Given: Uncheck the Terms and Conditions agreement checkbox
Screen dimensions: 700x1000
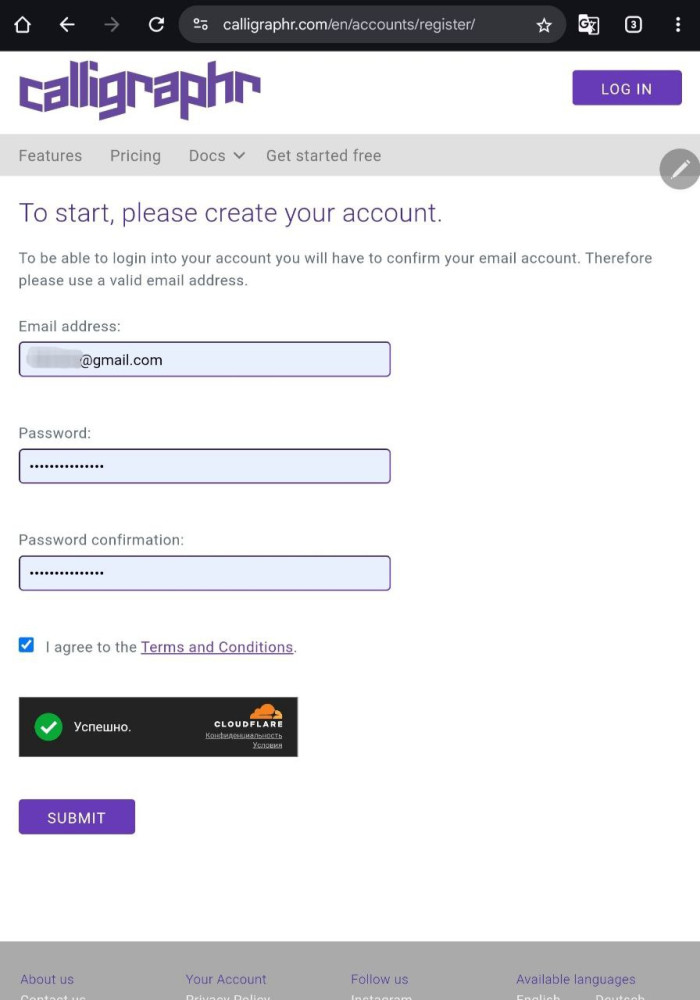Looking at the screenshot, I should point(27,645).
